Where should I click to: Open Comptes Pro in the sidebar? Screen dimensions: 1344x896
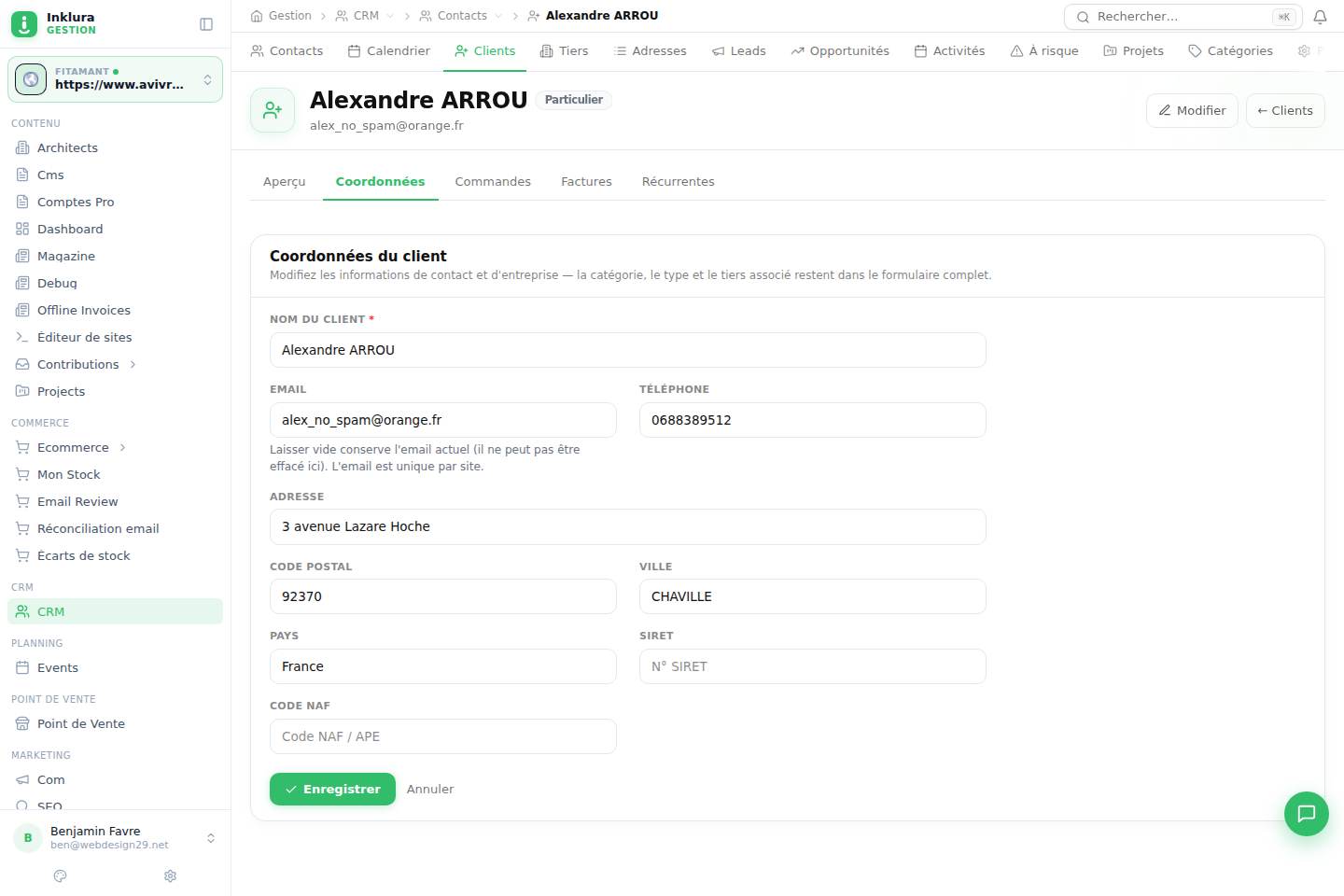coord(115,202)
